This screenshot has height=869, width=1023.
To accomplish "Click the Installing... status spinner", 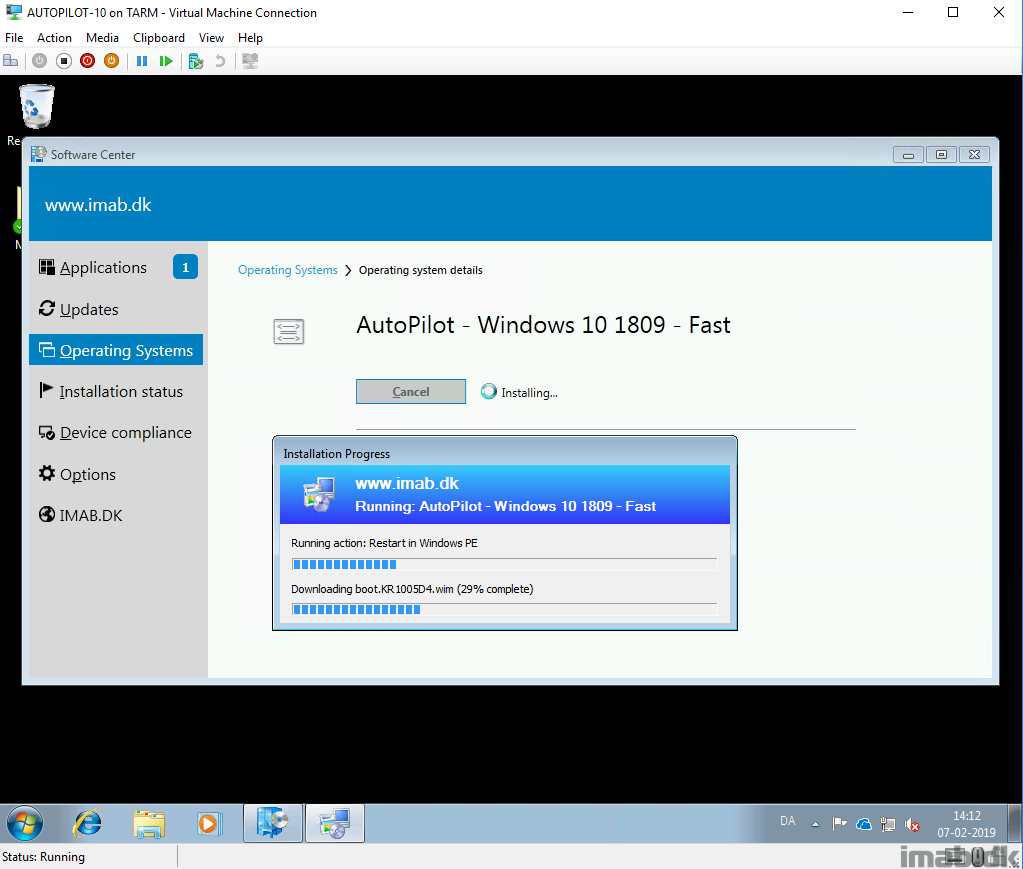I will [489, 391].
